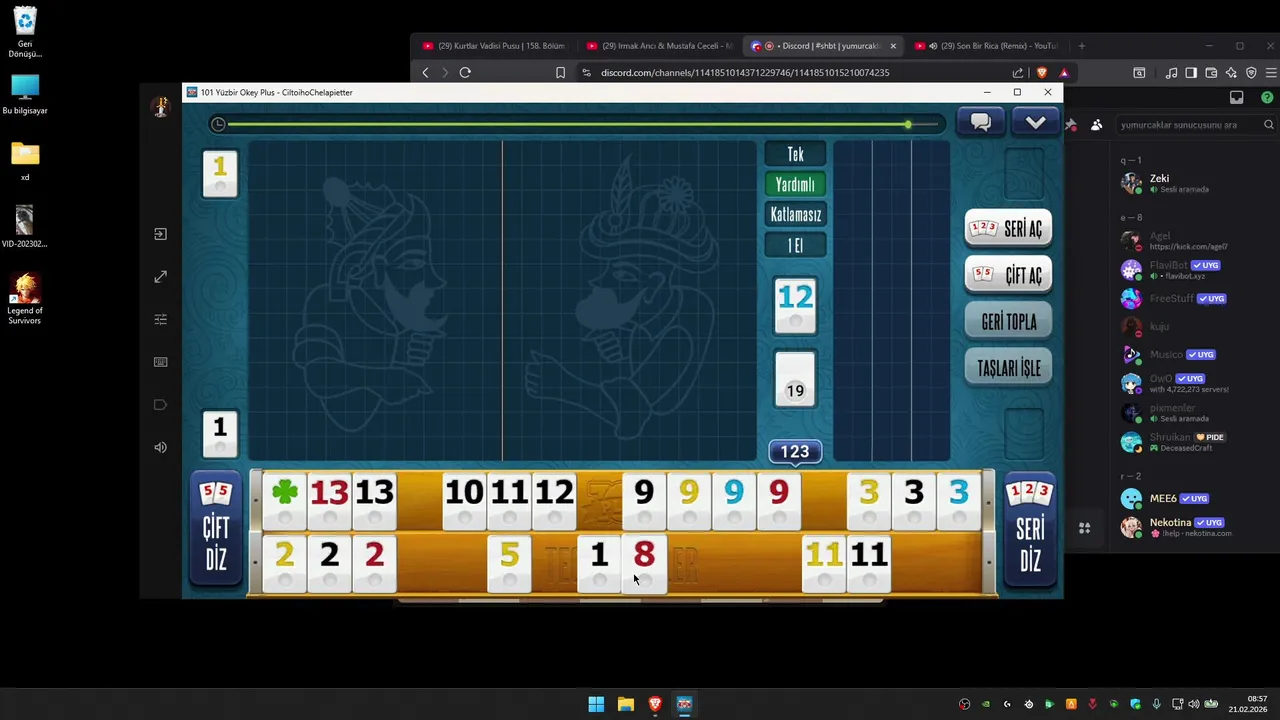Search in yumurcaklar server search box
This screenshot has width=1280, height=720.
pyautogui.click(x=1196, y=125)
